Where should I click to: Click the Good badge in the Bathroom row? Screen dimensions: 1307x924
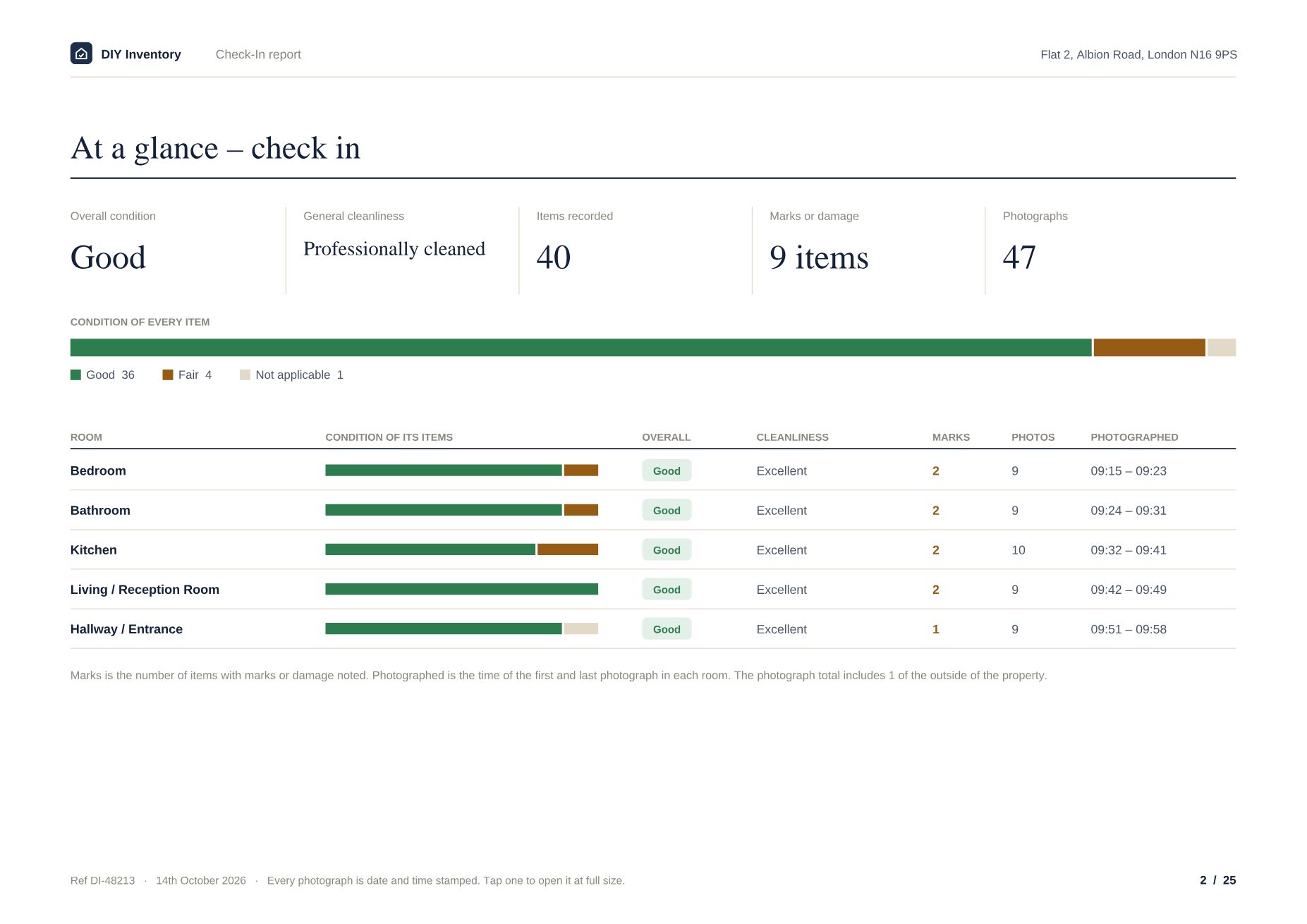tap(667, 510)
